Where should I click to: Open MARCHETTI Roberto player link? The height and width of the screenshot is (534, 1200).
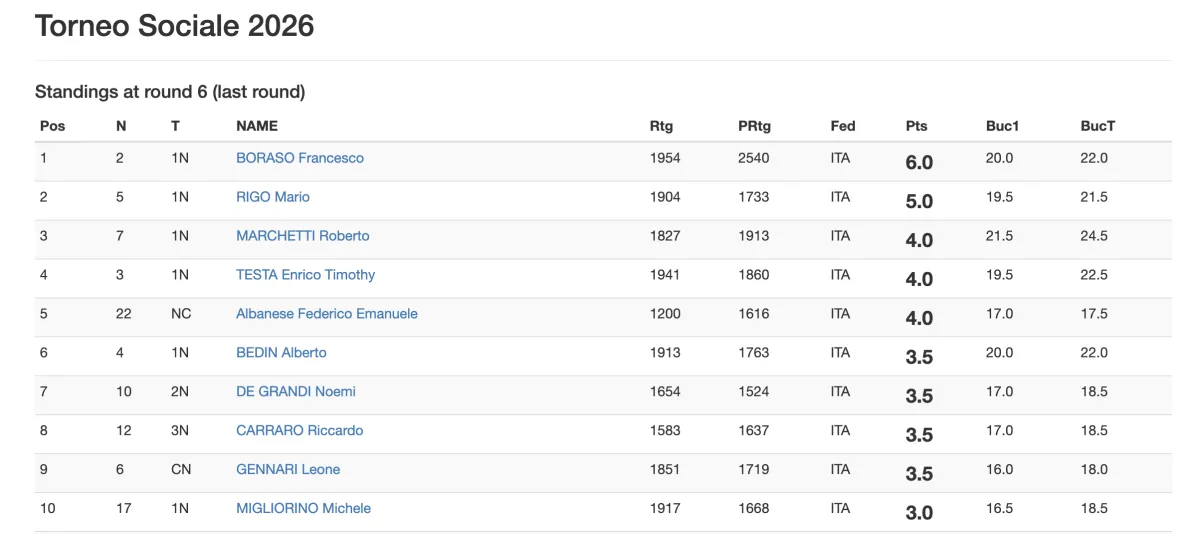pyautogui.click(x=303, y=236)
